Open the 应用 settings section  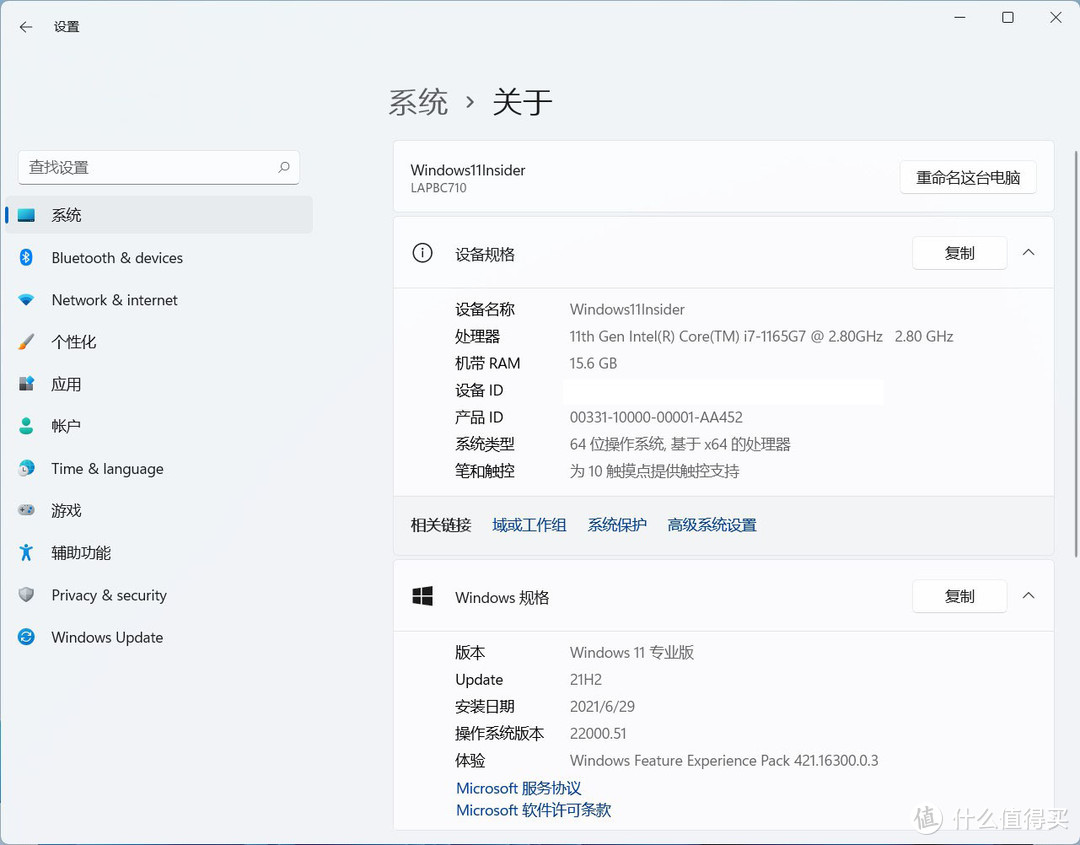click(65, 384)
